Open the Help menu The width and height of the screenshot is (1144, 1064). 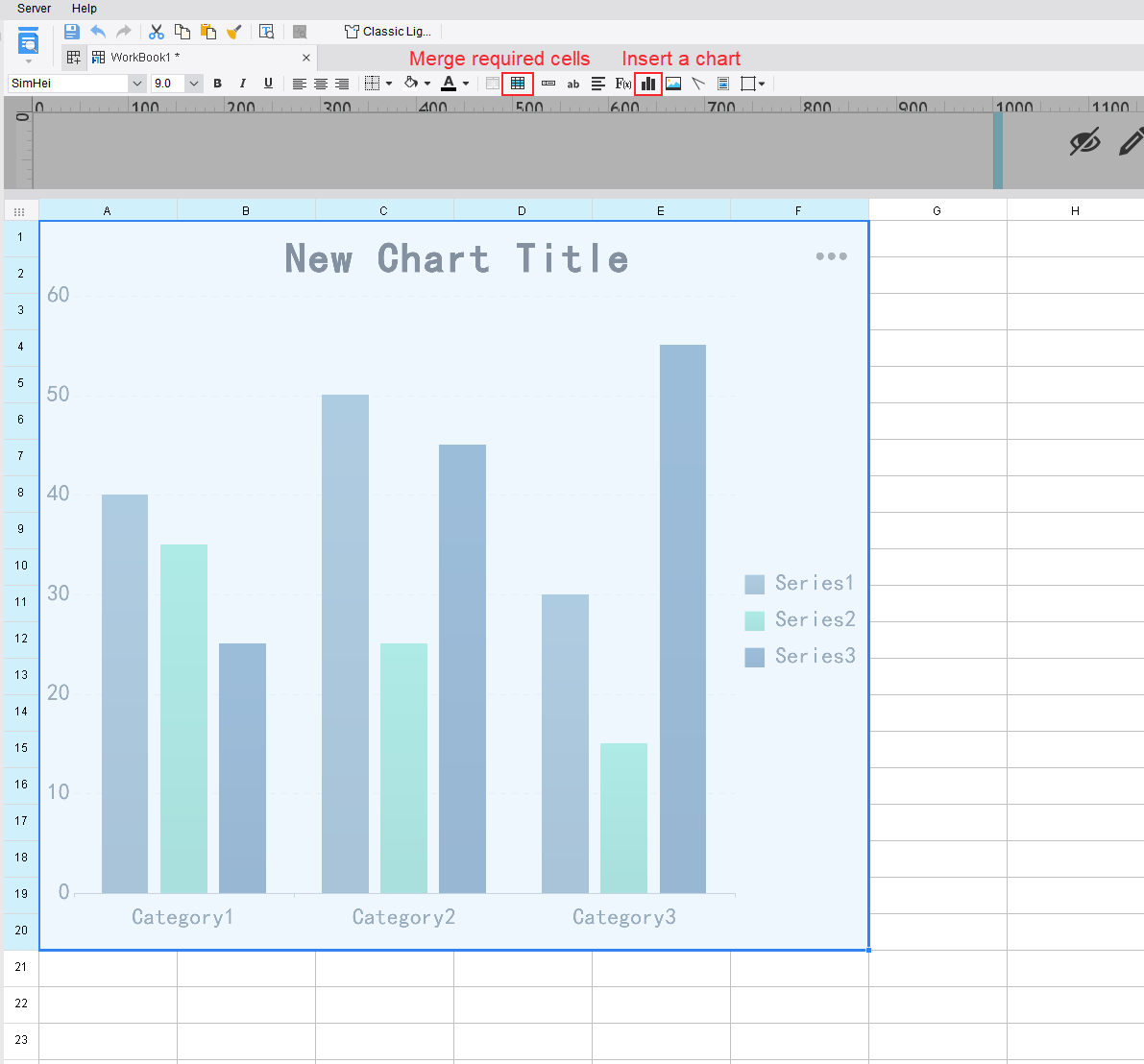[84, 9]
